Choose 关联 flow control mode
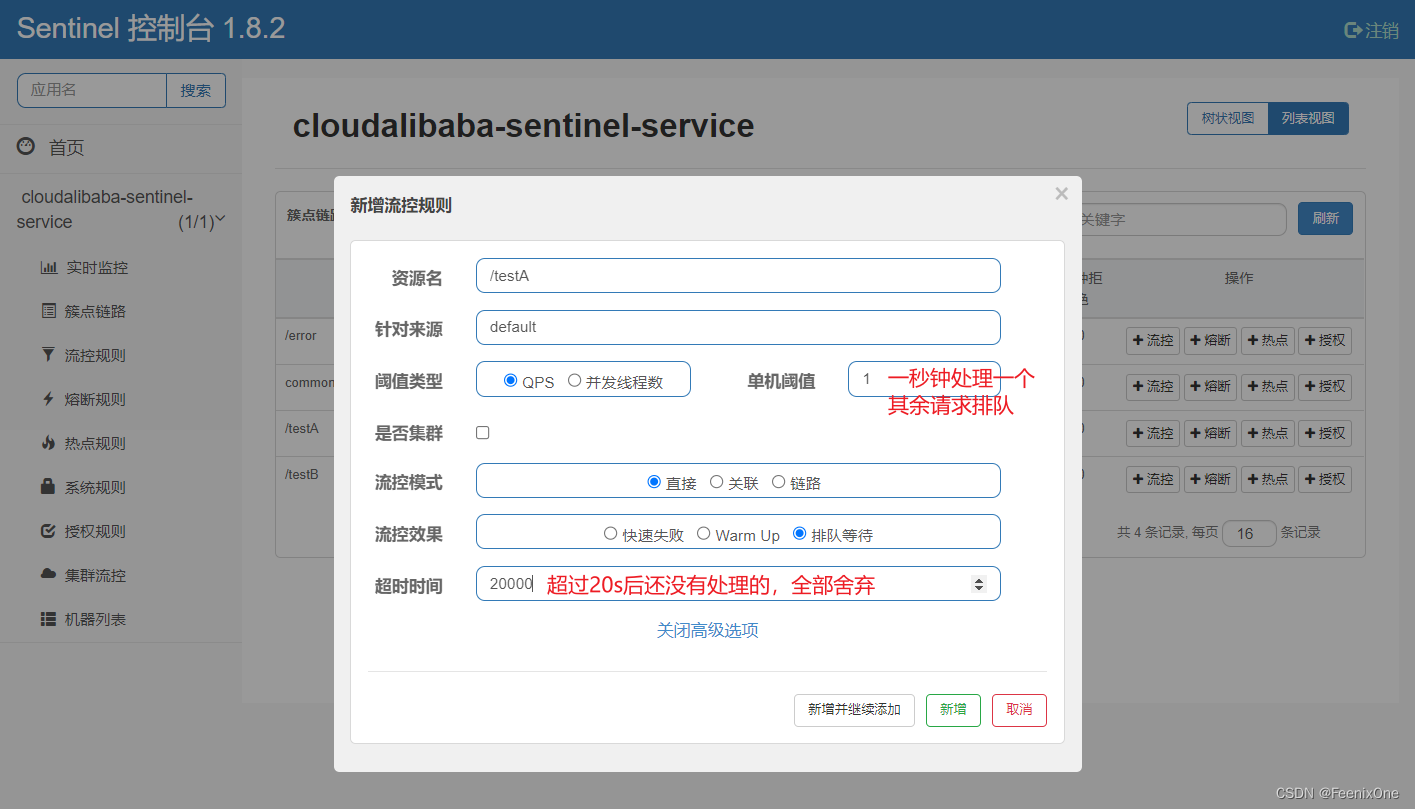Viewport: 1415px width, 809px height. [x=716, y=482]
